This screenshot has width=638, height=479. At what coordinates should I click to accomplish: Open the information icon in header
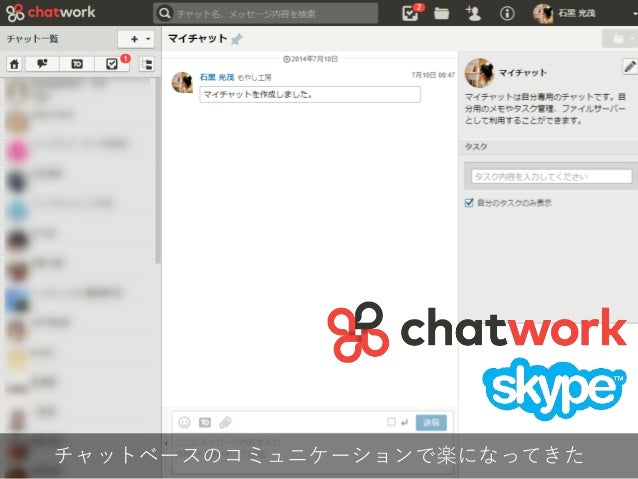click(507, 13)
